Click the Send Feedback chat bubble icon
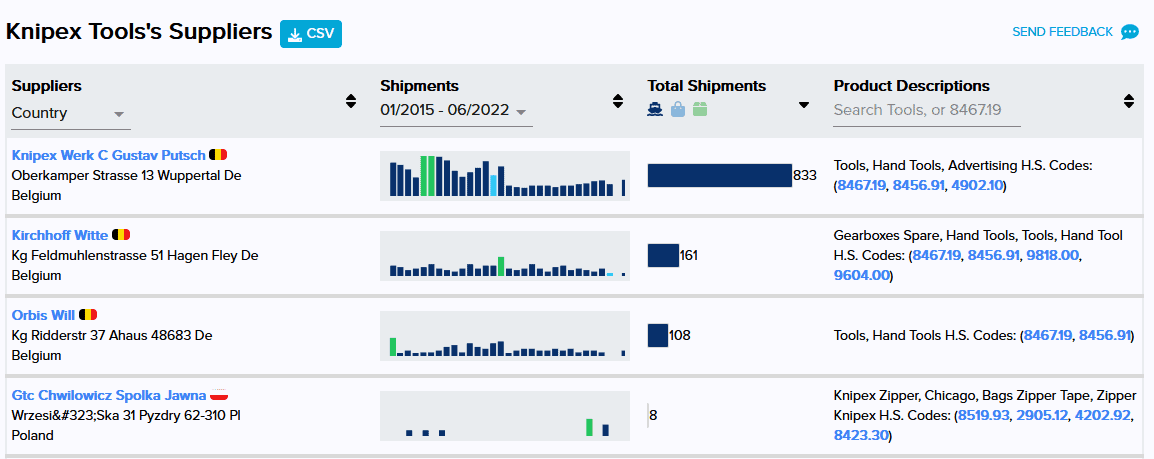The width and height of the screenshot is (1154, 459). click(1129, 32)
